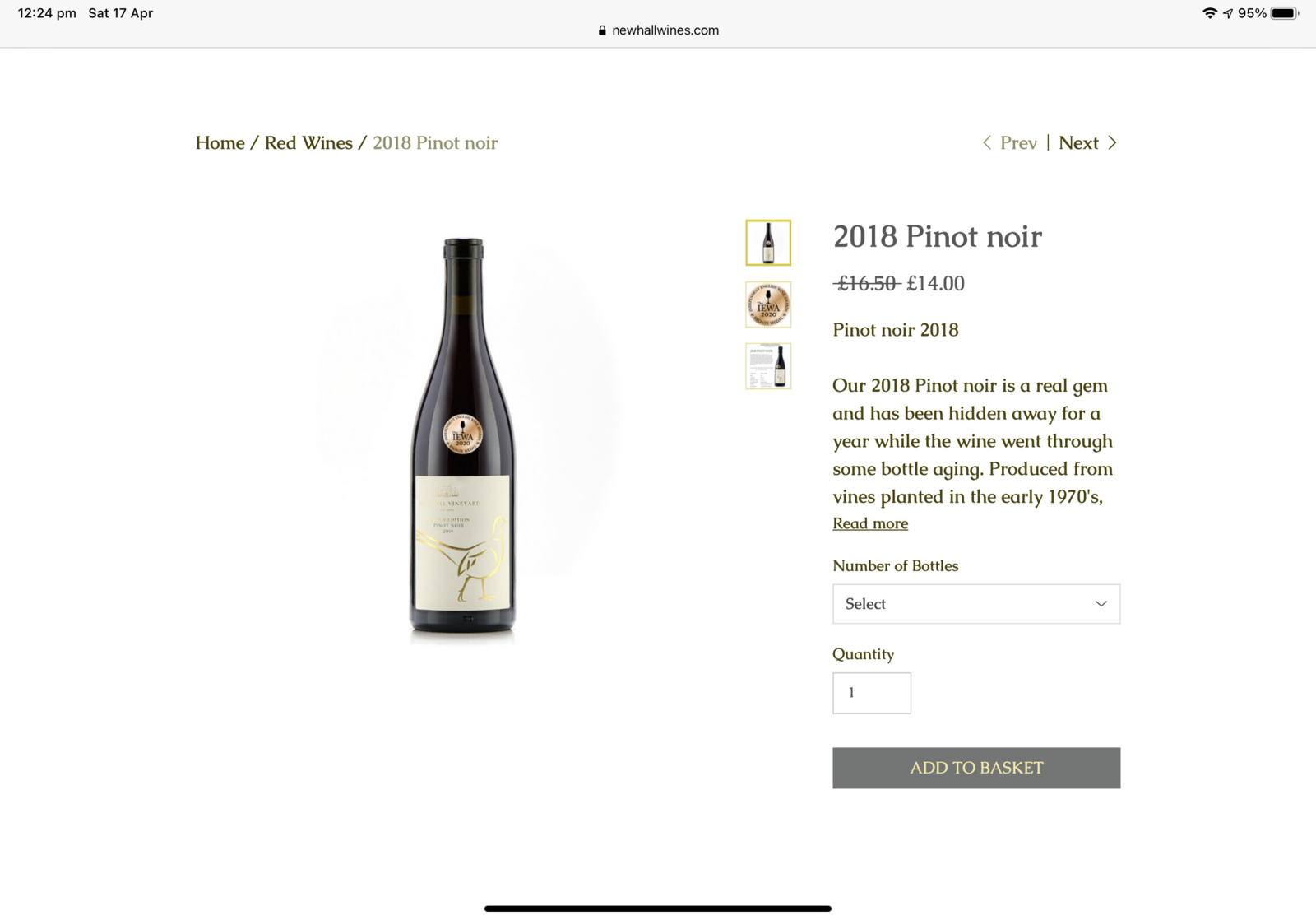The image size is (1316, 920).
Task: Tap the Wi-Fi status icon
Action: [x=1209, y=13]
